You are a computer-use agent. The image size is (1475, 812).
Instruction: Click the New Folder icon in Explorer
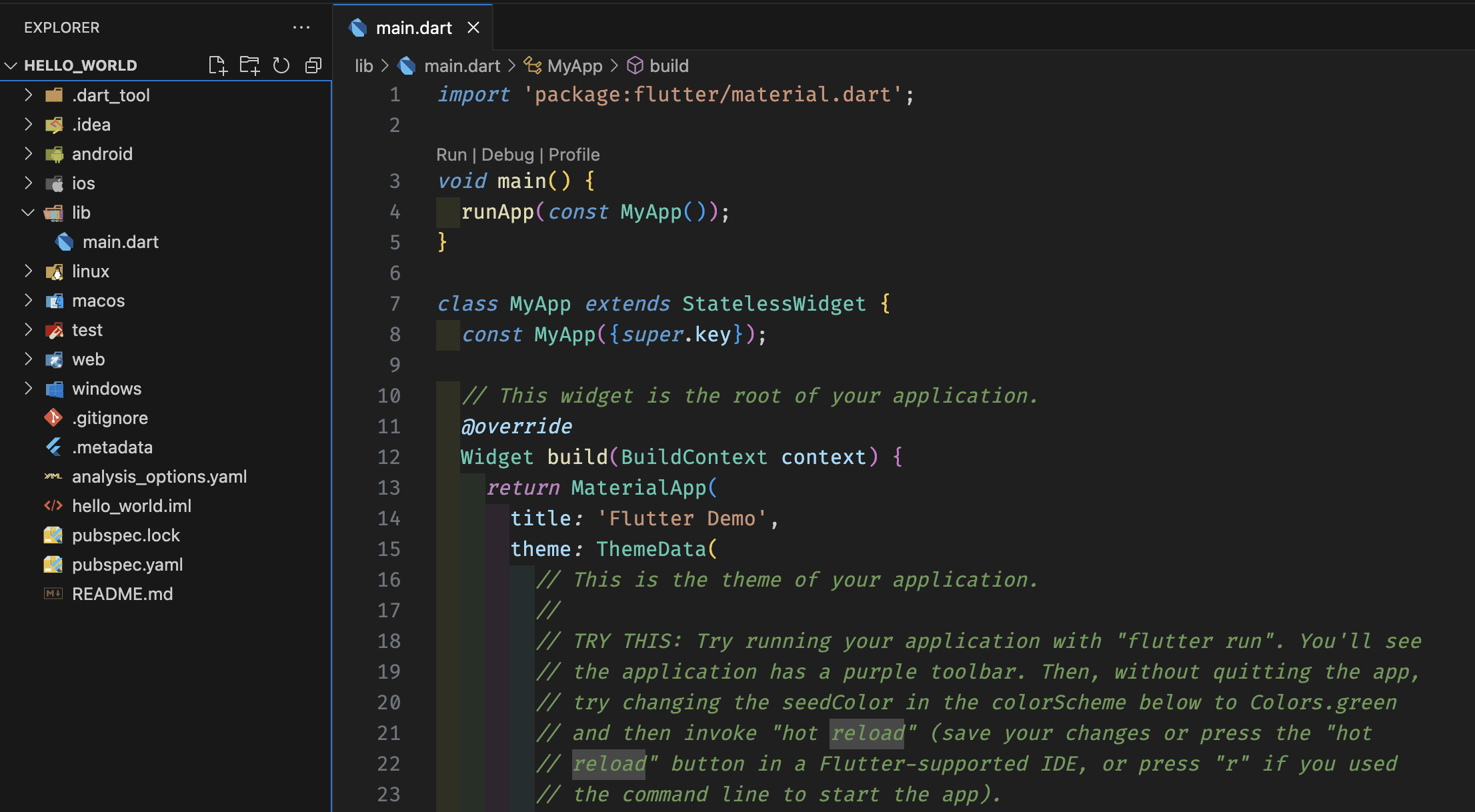tap(249, 65)
